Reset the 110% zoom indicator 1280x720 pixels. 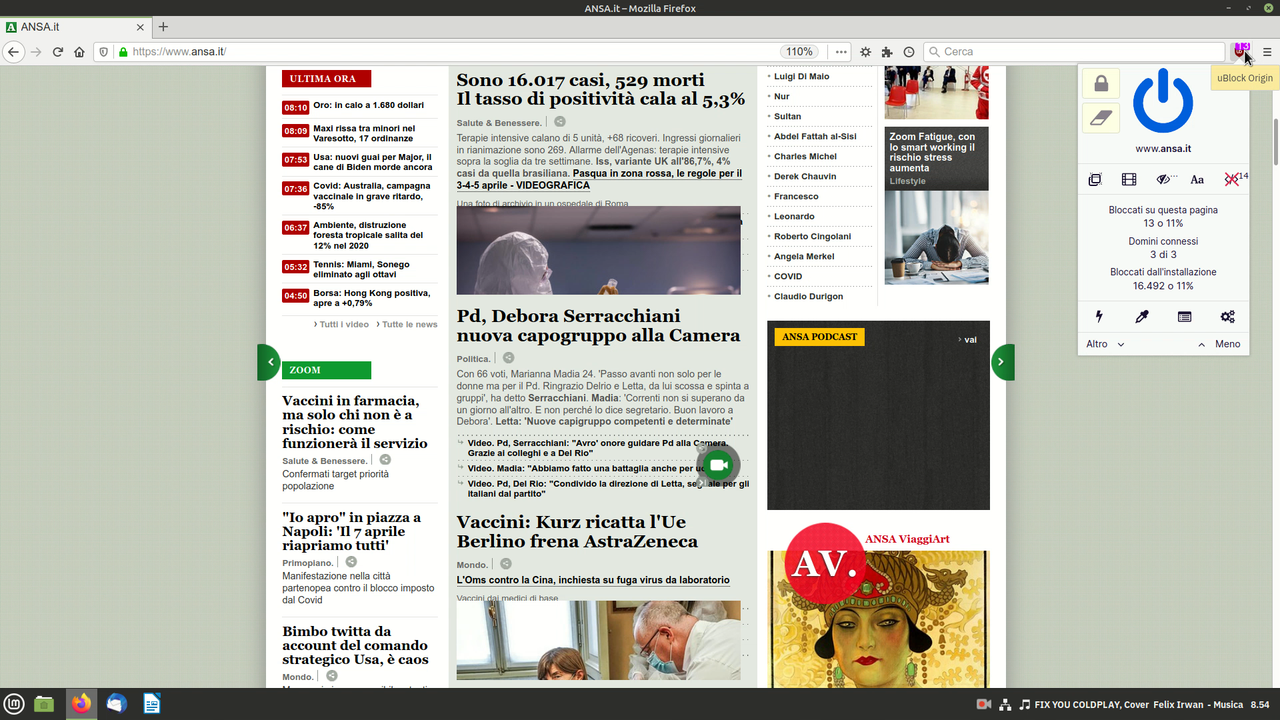tap(799, 51)
